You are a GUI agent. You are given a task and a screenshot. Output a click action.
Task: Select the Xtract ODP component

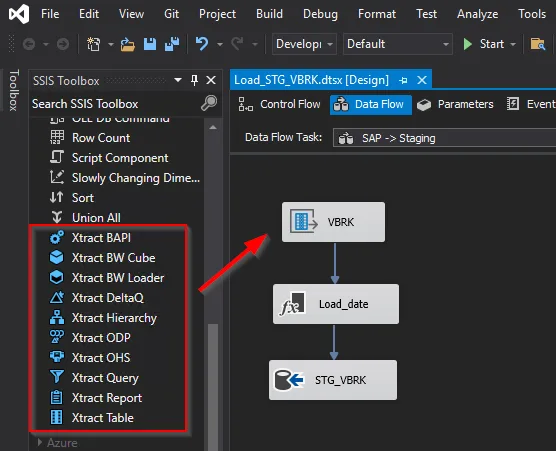coord(101,338)
